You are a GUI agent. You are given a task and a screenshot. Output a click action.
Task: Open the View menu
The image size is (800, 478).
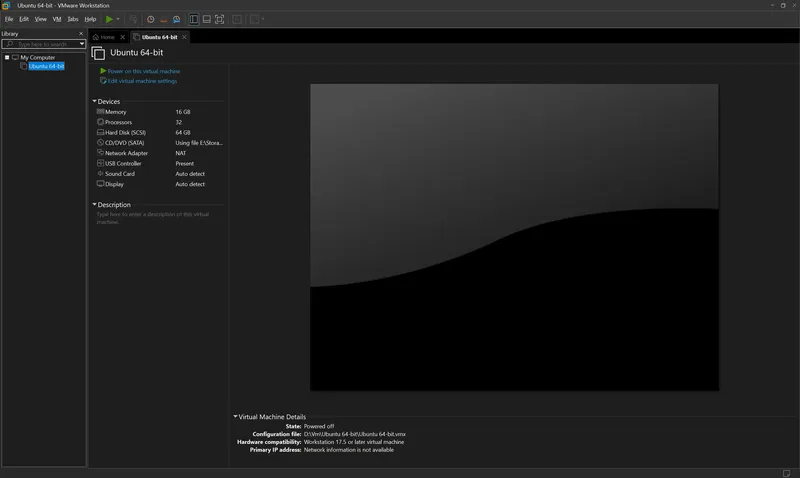tap(40, 19)
